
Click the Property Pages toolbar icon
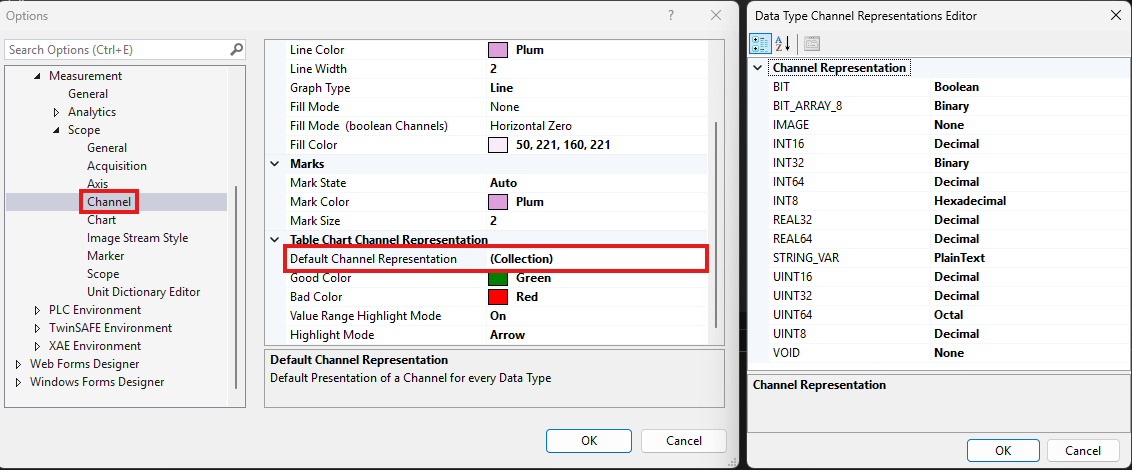pos(812,43)
